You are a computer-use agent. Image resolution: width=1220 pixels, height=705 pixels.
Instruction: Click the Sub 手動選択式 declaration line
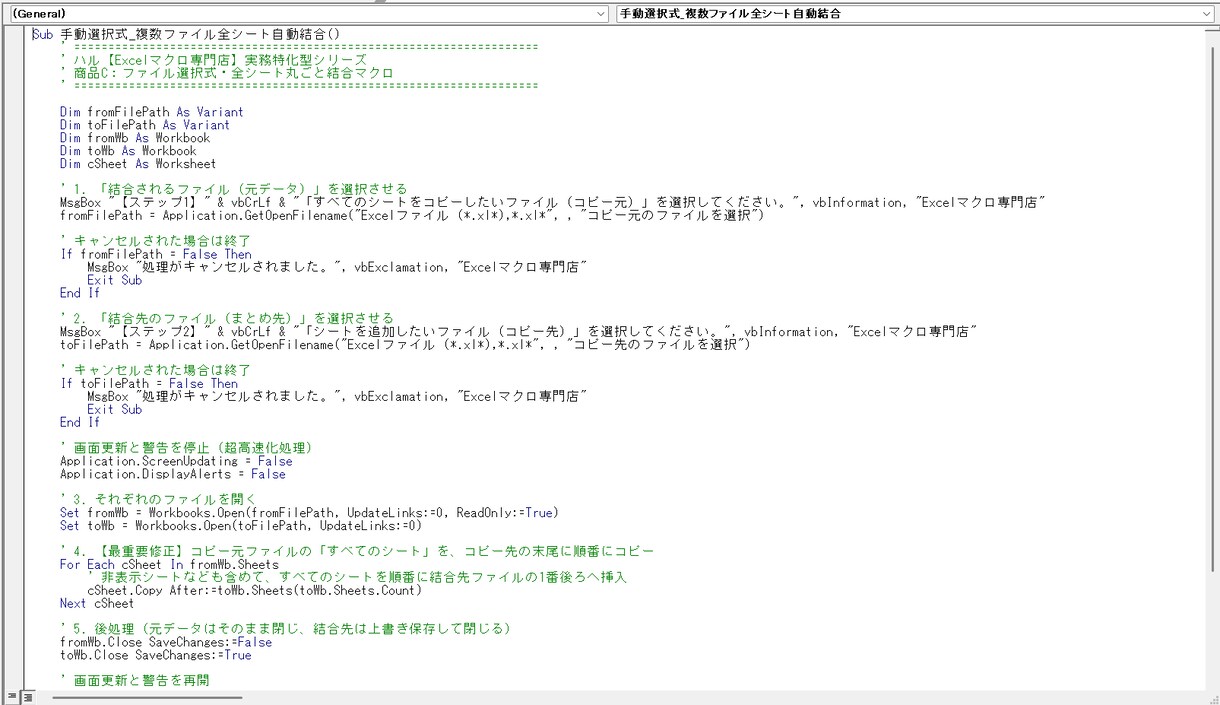pyautogui.click(x=186, y=34)
